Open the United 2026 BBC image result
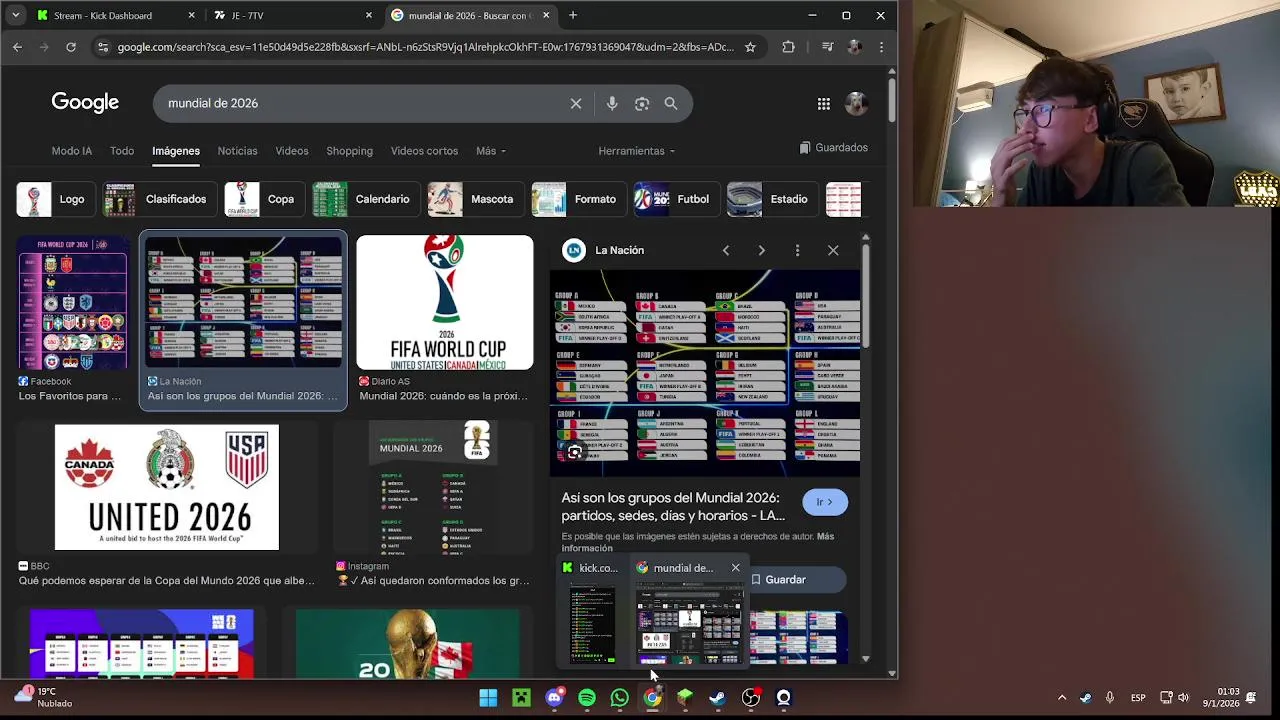 (167, 487)
